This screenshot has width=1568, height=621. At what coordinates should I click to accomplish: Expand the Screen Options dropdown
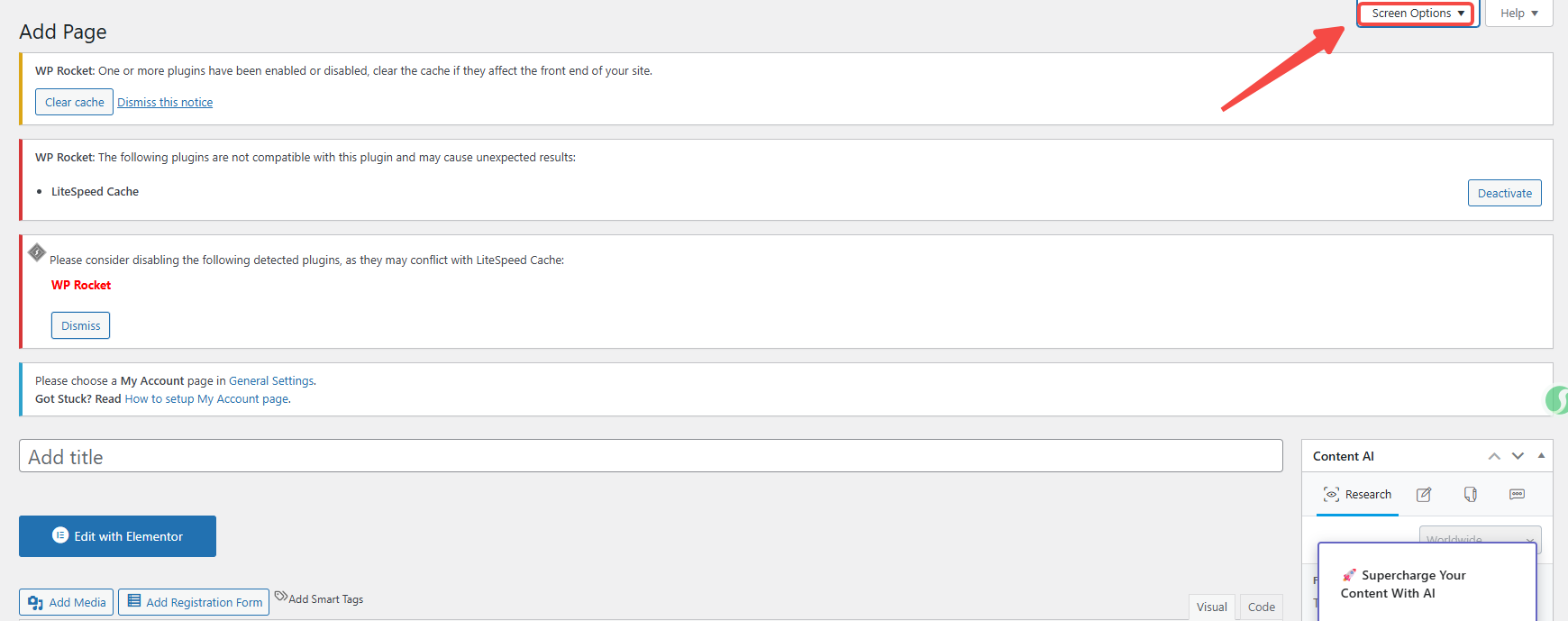1417,14
